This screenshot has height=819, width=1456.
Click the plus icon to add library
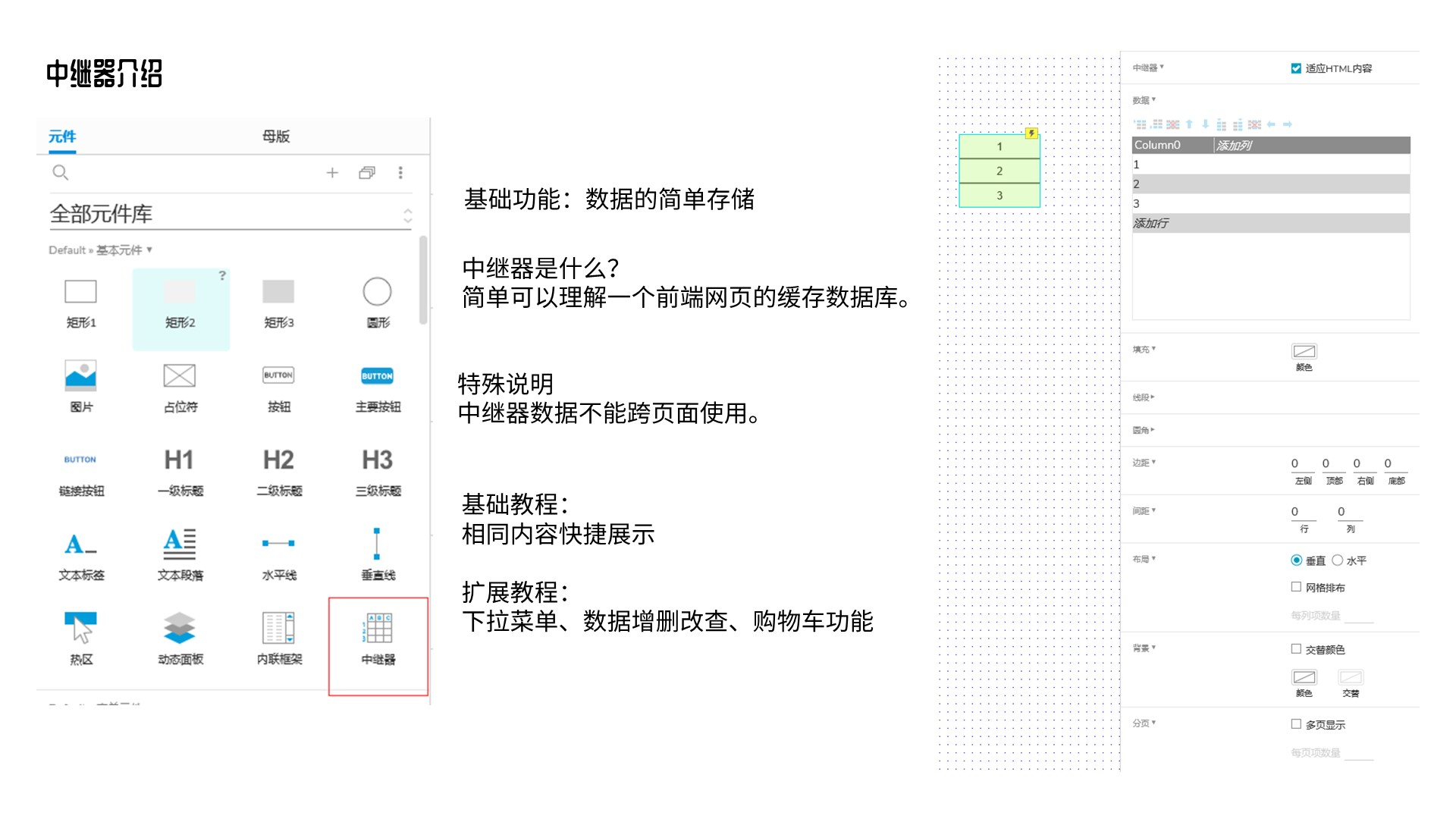click(332, 173)
